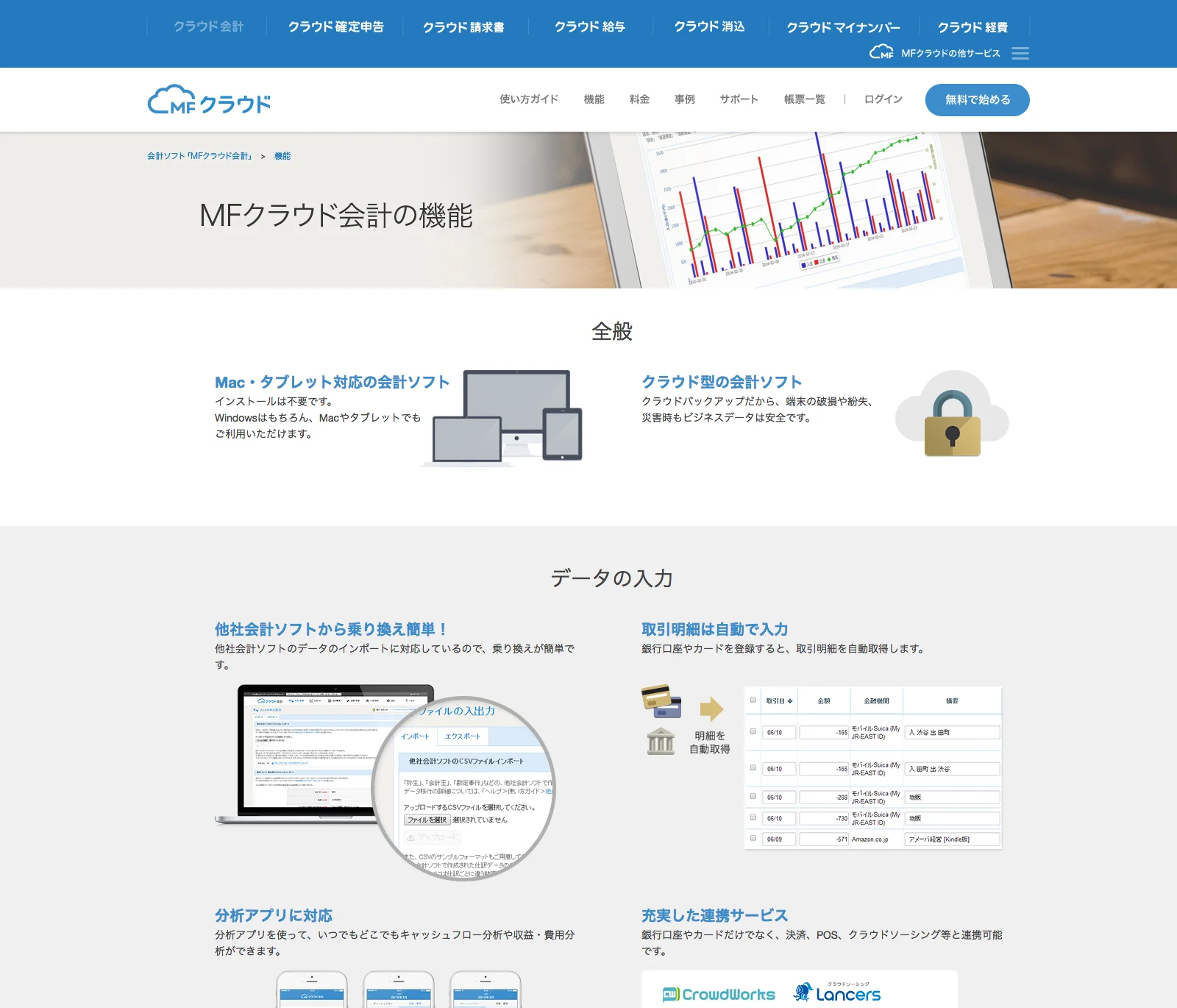
Task: Check the 06/10 row with amount -730
Action: (753, 817)
